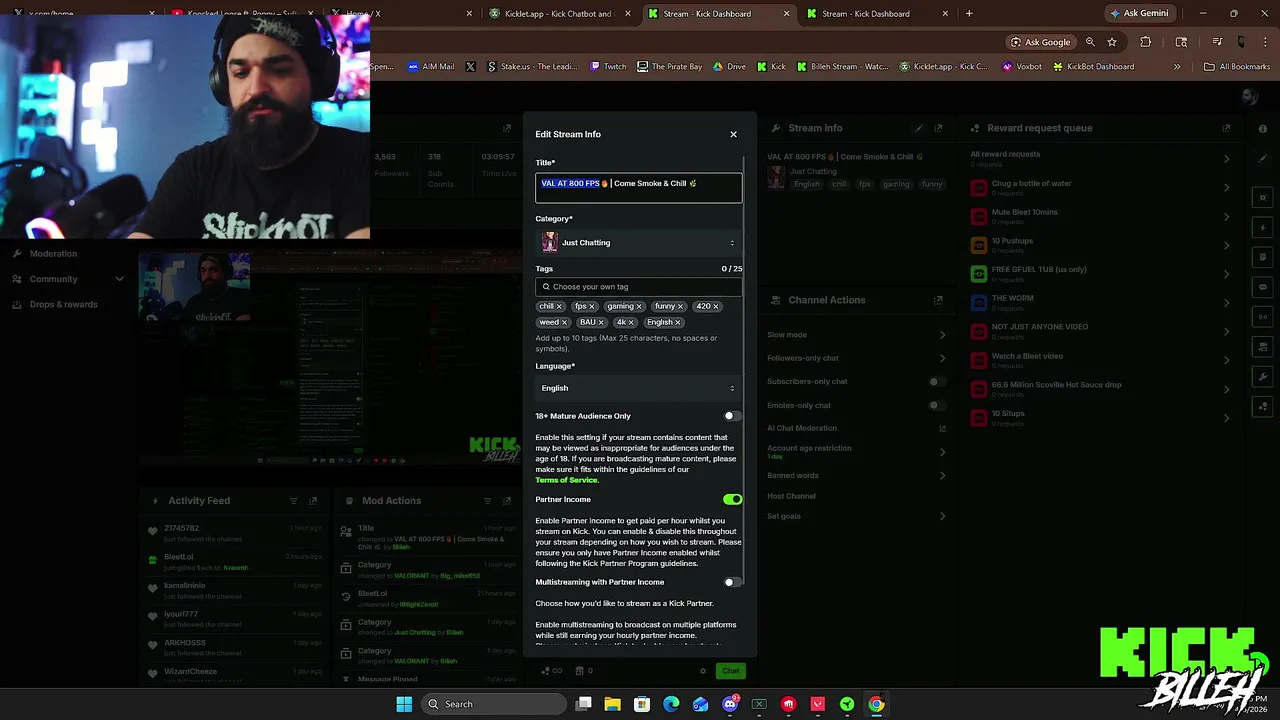Expand Account age restriction setting

(942, 452)
